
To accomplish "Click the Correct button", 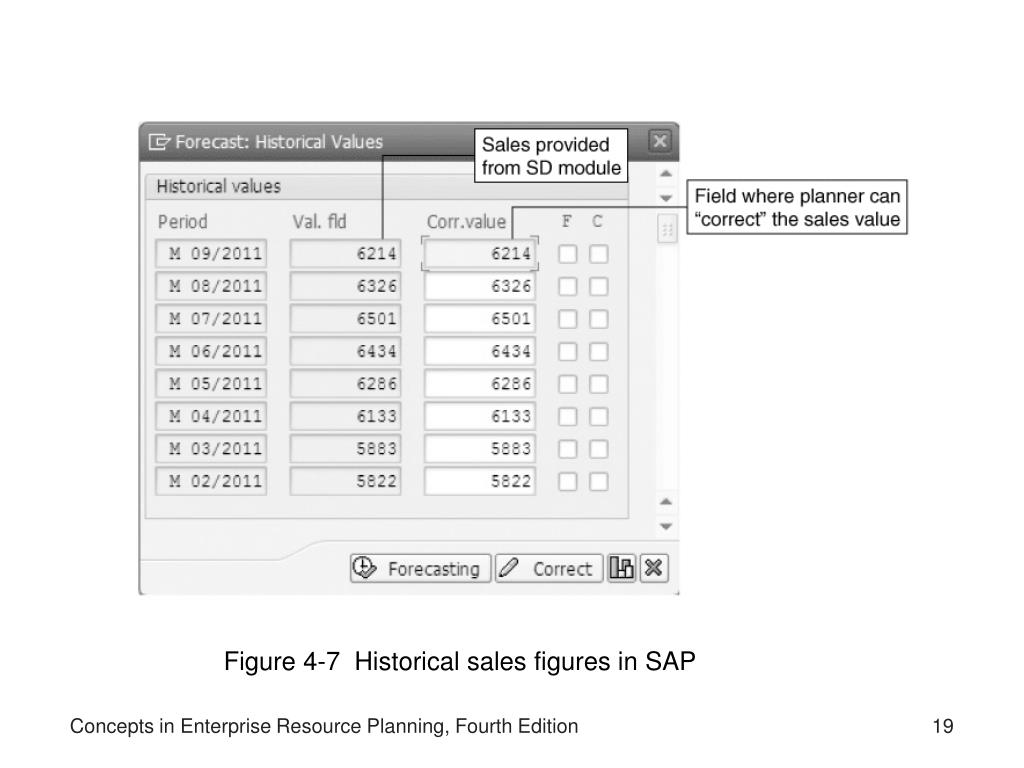I will tap(549, 568).
